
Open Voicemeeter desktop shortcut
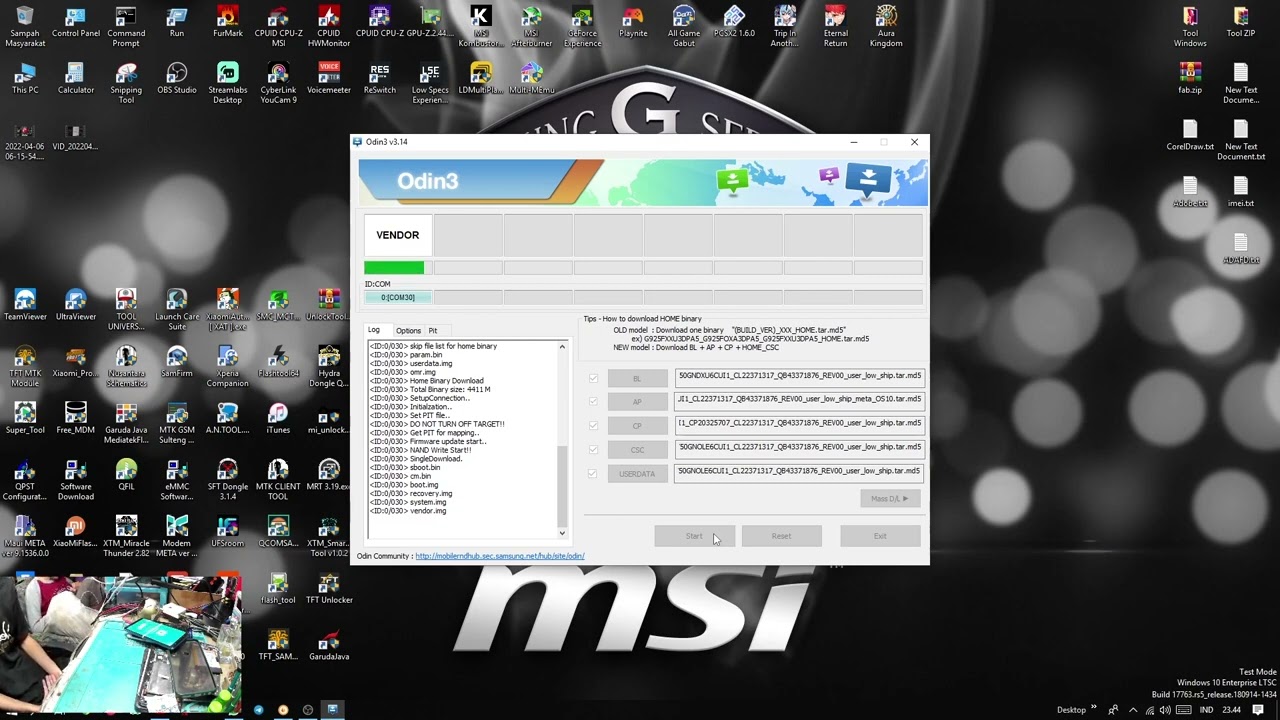click(328, 79)
